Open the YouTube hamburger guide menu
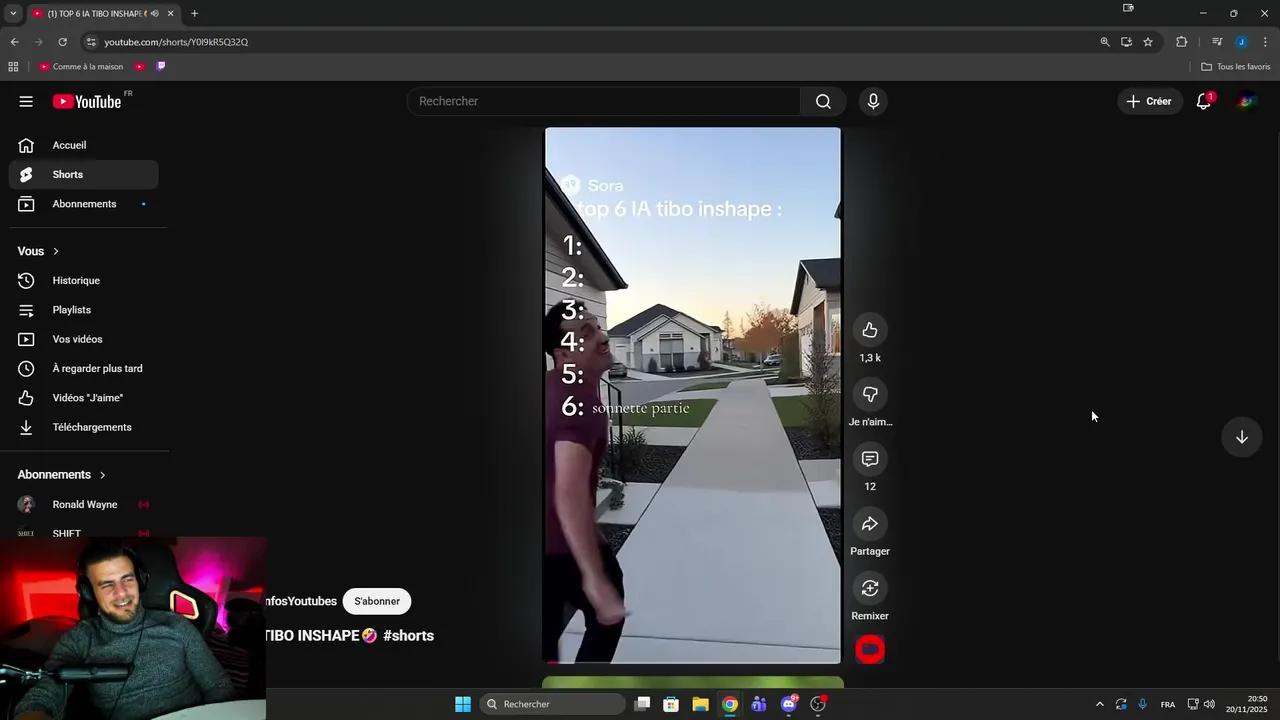1280x720 pixels. 26,101
